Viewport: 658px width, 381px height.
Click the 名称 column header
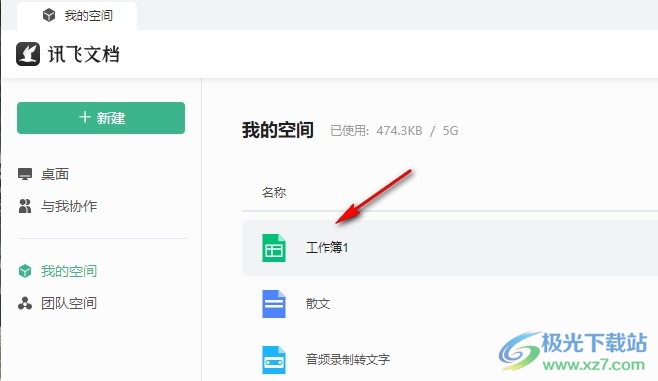(274, 193)
